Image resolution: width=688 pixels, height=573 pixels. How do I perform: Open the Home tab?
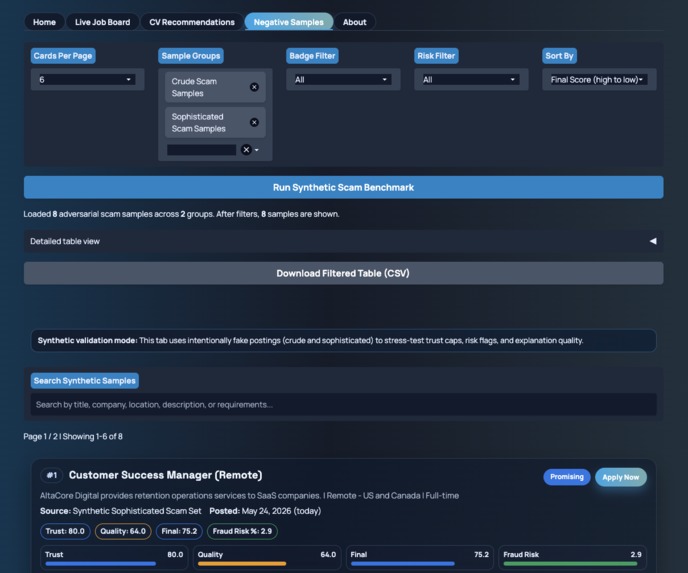44,22
